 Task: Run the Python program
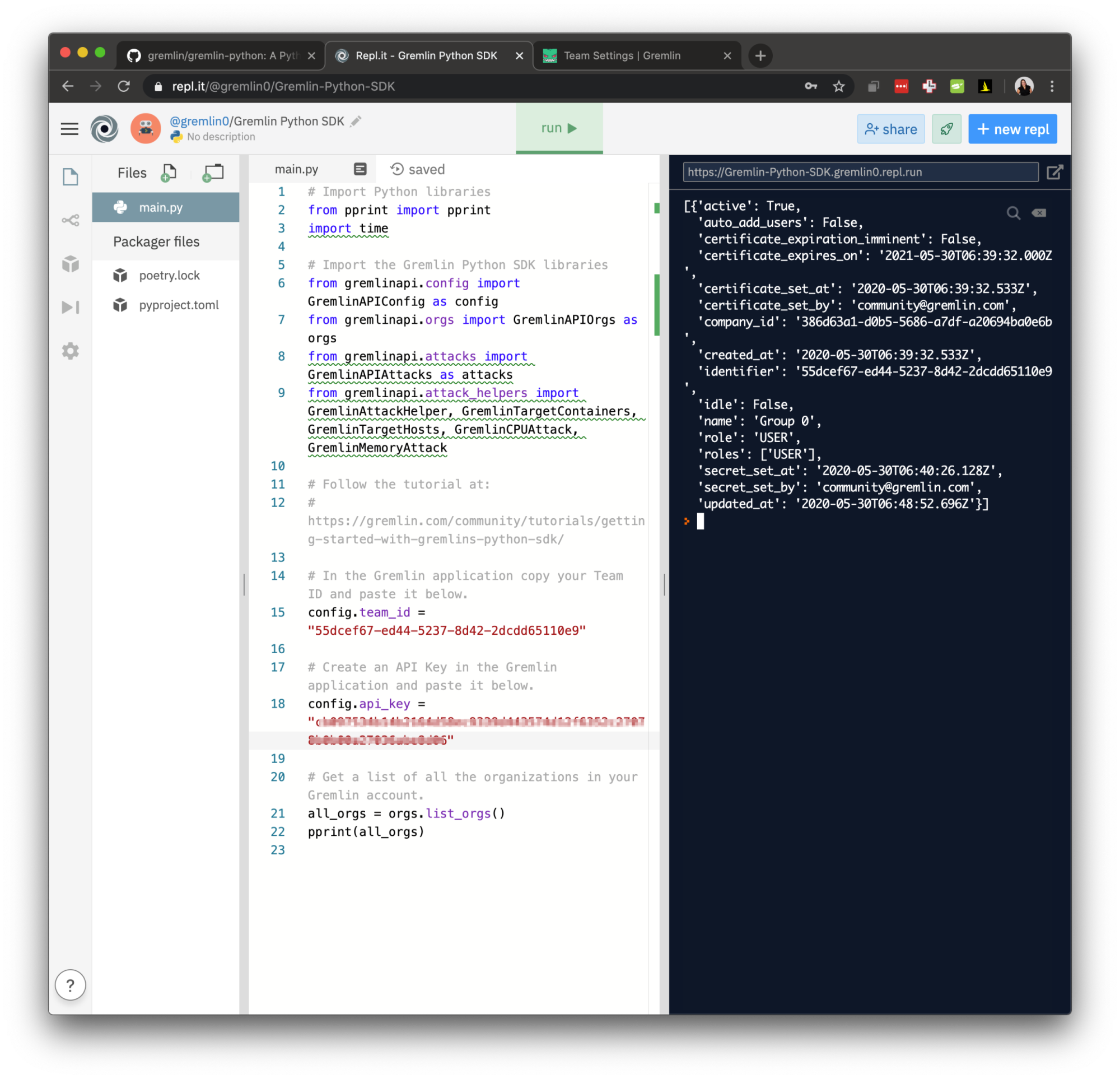559,128
